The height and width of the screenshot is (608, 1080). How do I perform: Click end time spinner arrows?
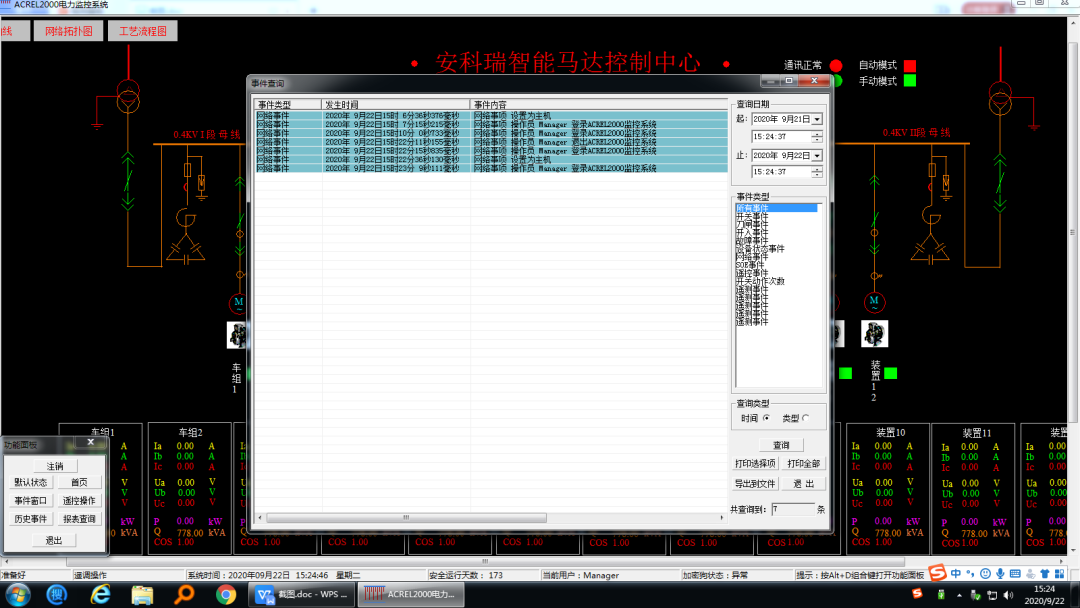(817, 172)
